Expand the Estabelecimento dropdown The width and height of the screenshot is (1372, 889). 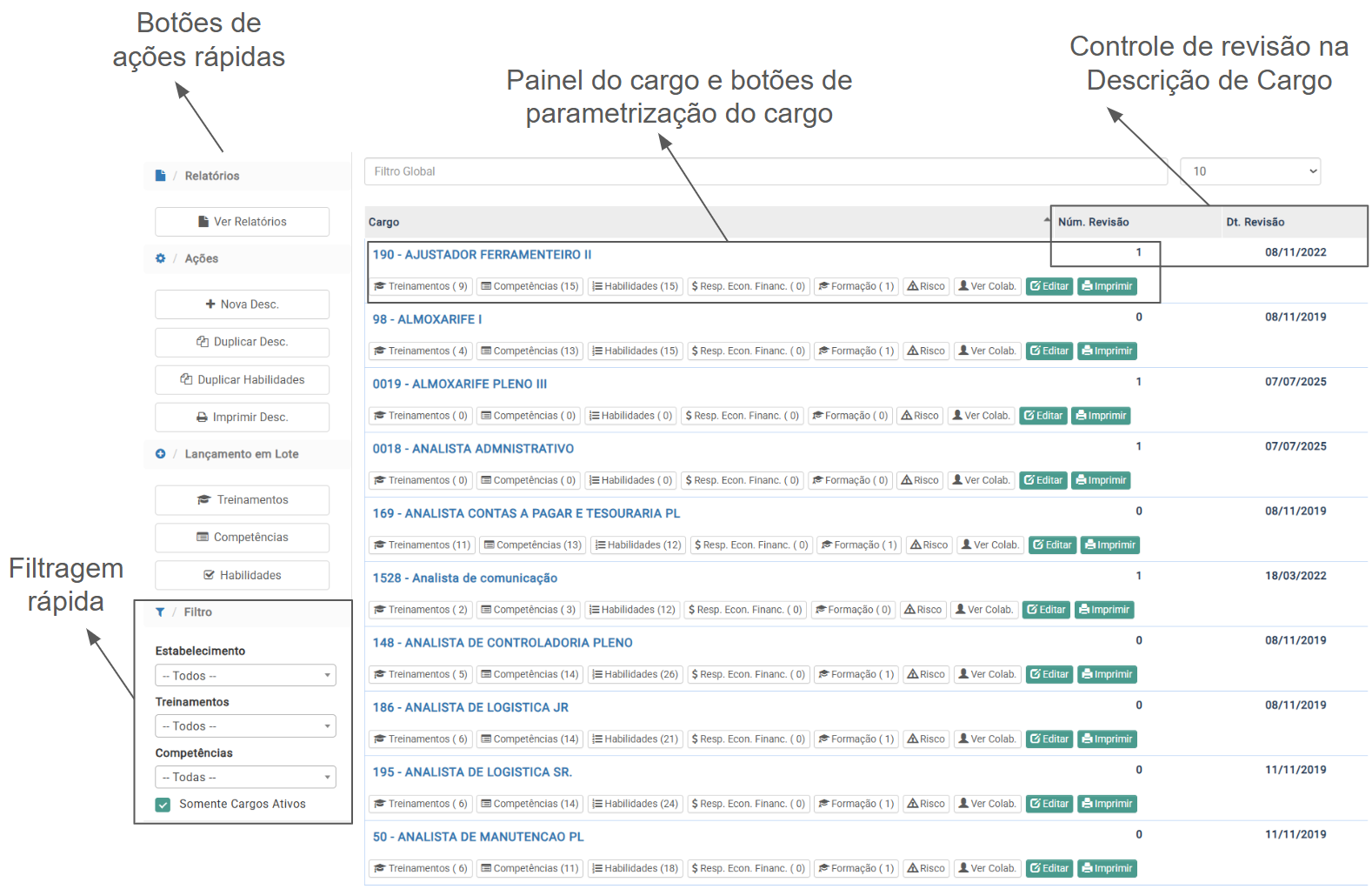coord(245,676)
